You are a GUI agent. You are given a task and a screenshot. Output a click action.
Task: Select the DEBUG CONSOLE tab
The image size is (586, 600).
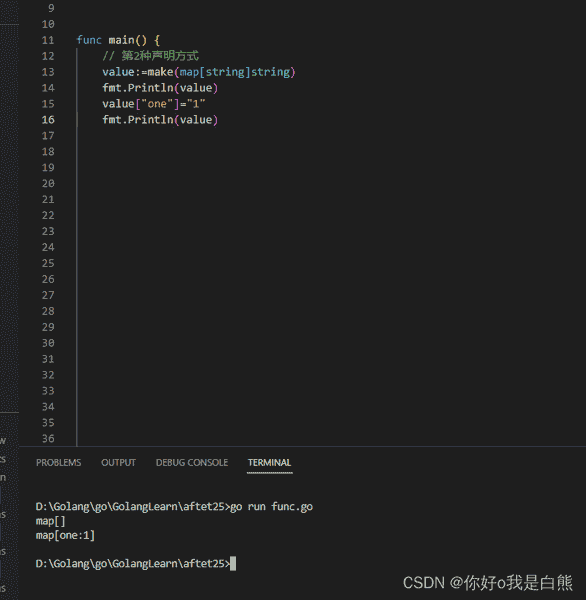click(x=192, y=463)
